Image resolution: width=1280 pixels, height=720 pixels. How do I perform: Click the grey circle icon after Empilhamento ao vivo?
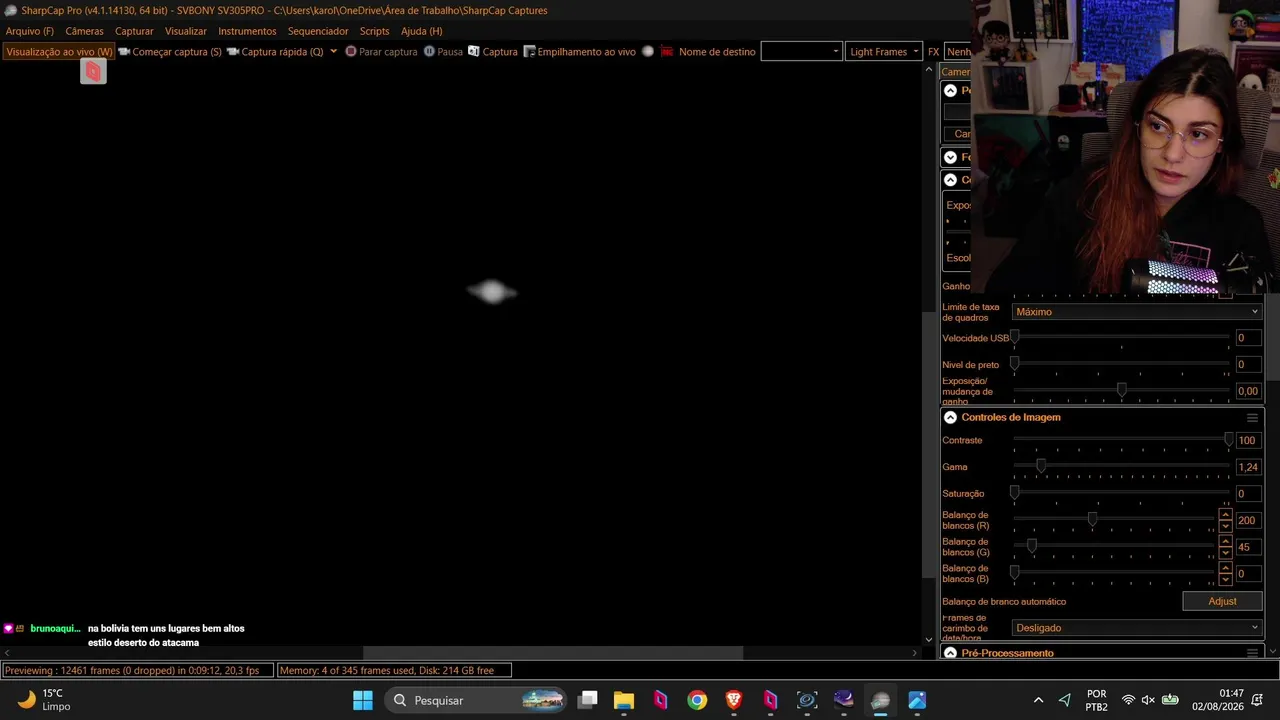[x=648, y=51]
